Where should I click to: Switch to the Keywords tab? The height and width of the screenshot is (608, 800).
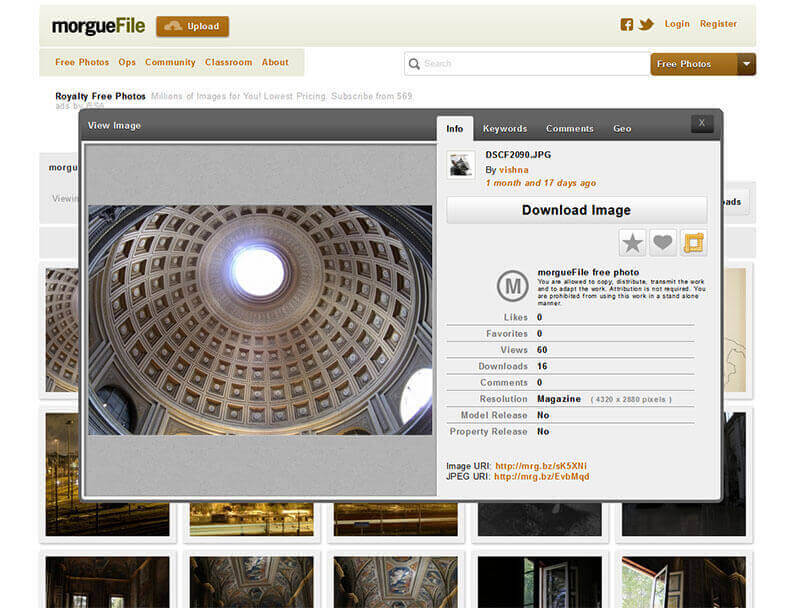coord(505,129)
